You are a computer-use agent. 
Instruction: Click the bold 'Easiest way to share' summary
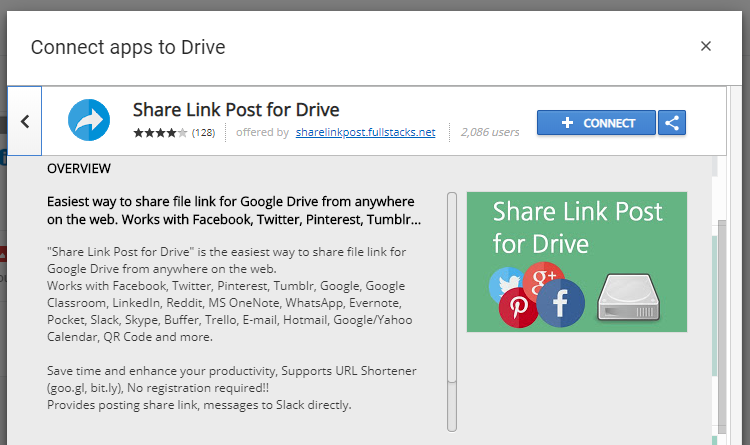pos(234,211)
